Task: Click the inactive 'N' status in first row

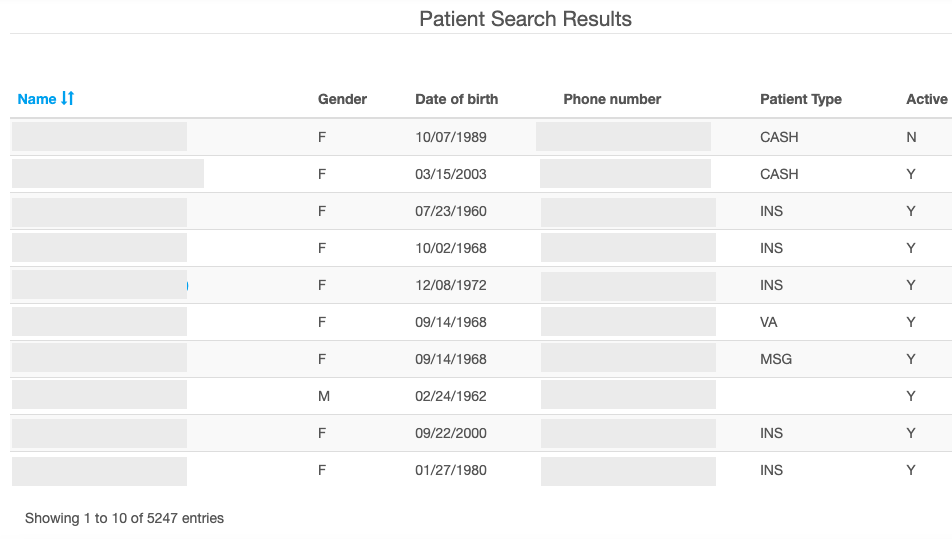Action: pos(911,137)
